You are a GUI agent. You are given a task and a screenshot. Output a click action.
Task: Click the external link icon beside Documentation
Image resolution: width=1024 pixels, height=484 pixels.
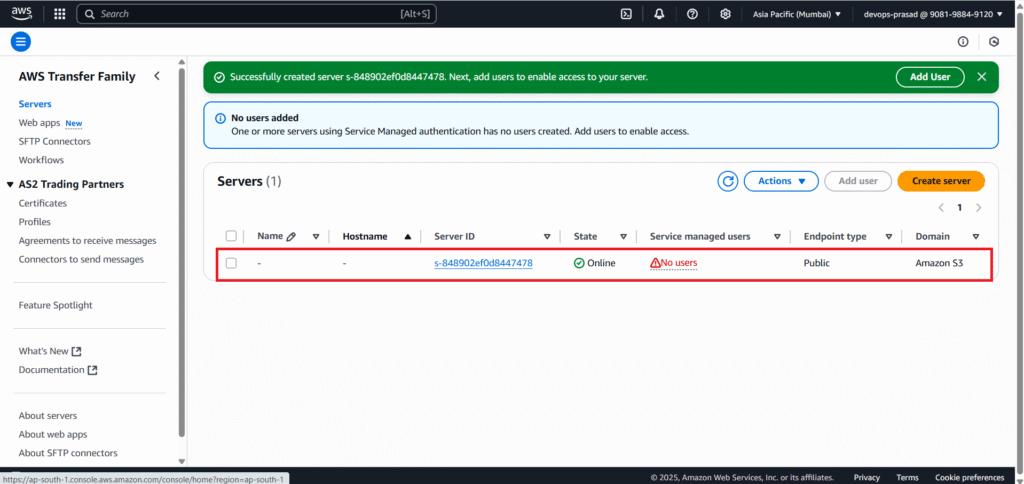92,370
